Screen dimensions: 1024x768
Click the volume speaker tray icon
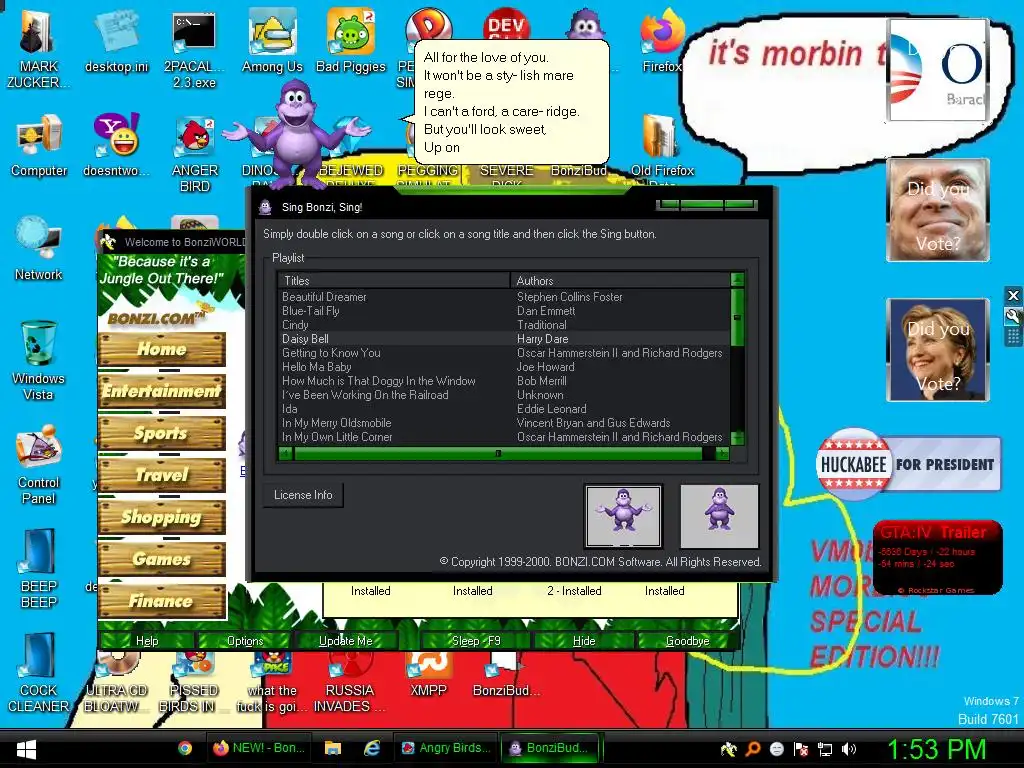point(849,749)
